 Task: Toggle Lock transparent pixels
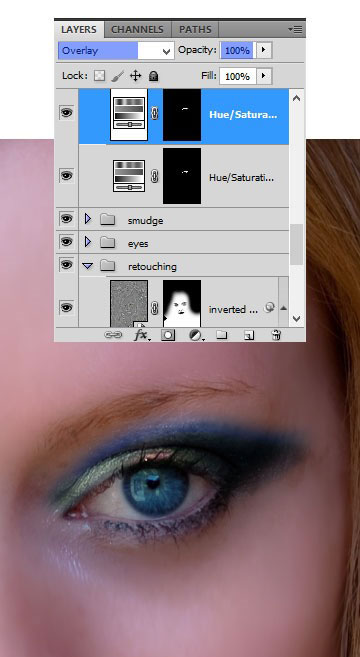click(x=99, y=76)
